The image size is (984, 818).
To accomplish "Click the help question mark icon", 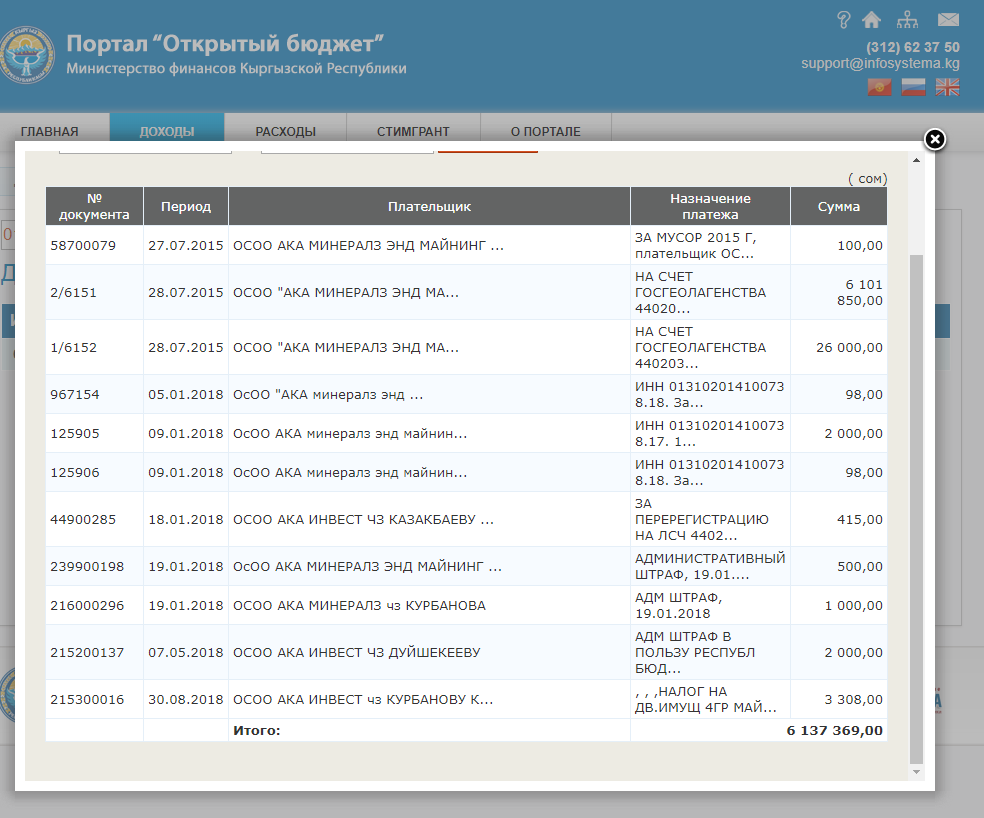I will pos(843,20).
